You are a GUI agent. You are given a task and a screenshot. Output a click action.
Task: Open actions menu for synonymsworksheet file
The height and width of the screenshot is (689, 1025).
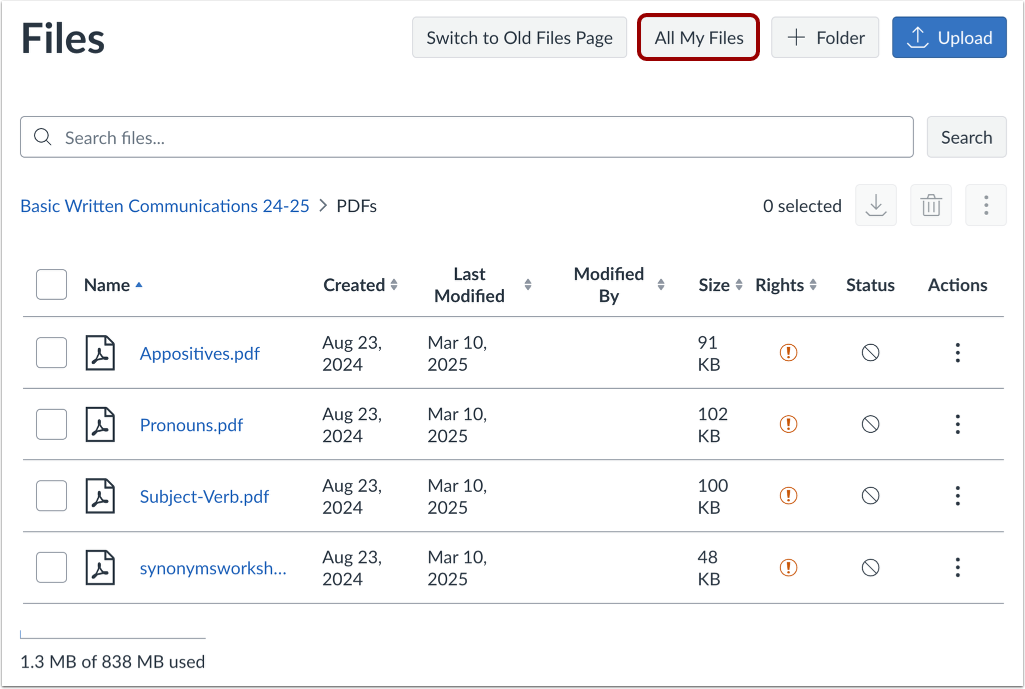957,568
